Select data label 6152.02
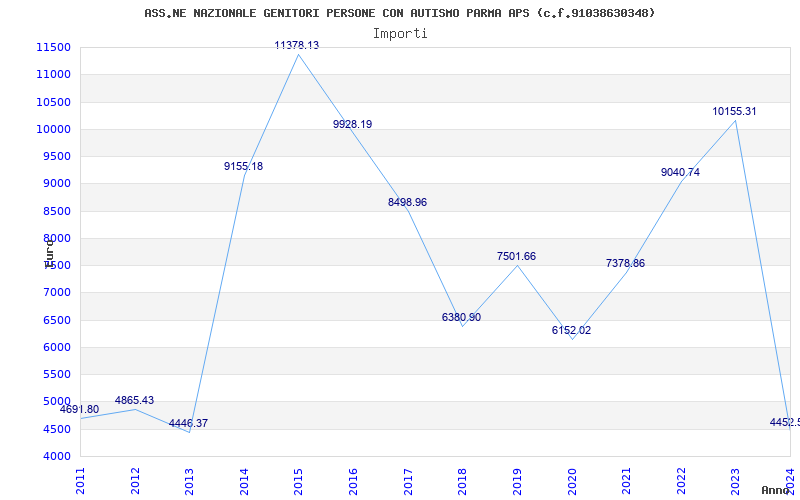This screenshot has height=500, width=800. coord(571,330)
